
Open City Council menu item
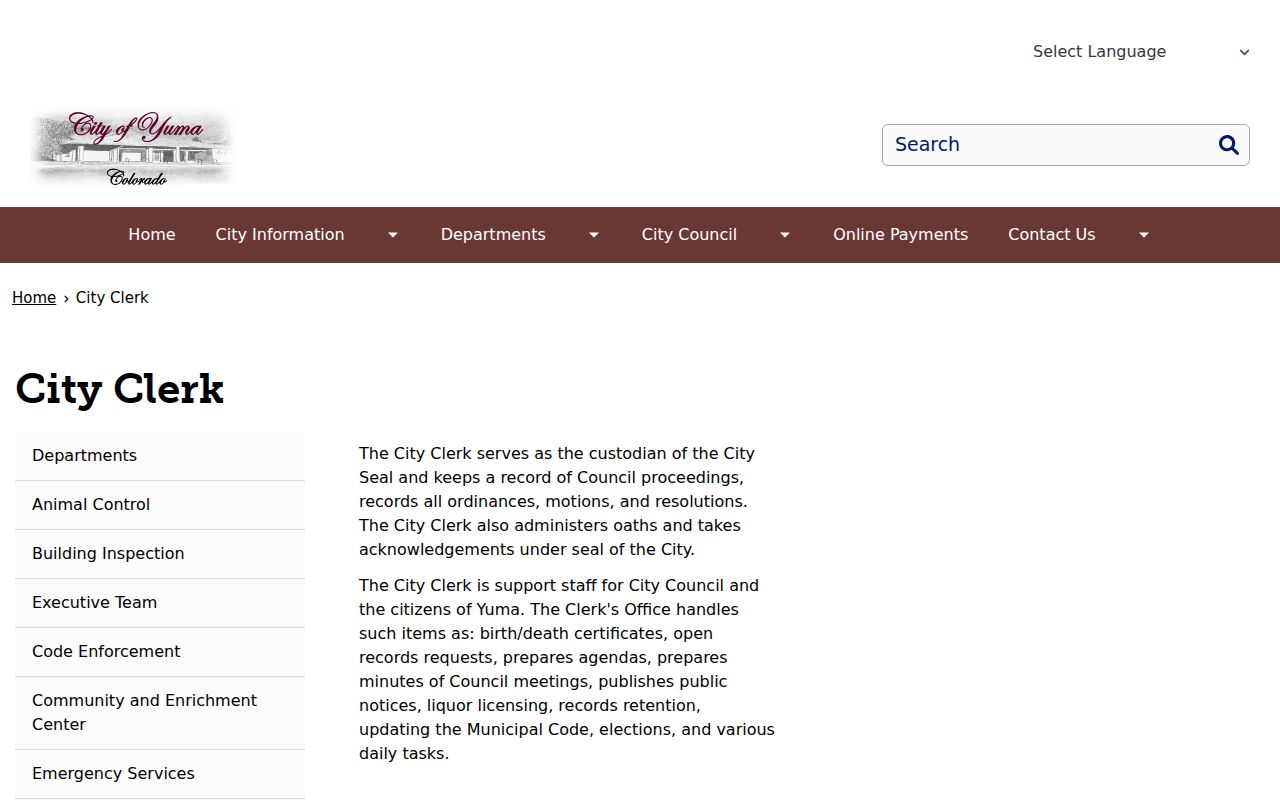(689, 235)
